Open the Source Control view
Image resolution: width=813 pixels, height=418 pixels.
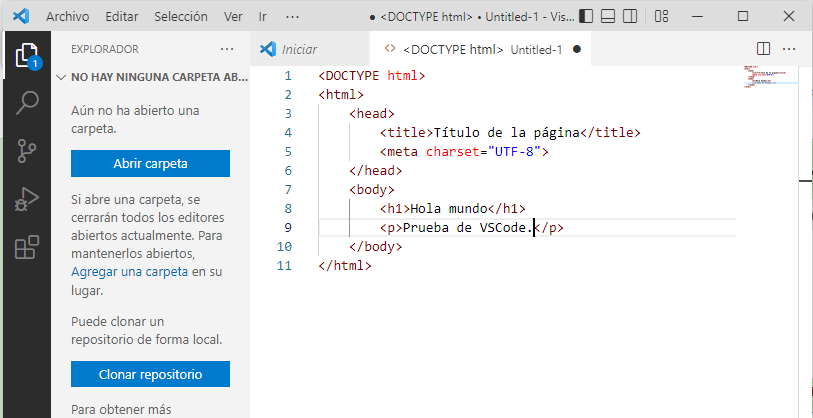[x=27, y=150]
